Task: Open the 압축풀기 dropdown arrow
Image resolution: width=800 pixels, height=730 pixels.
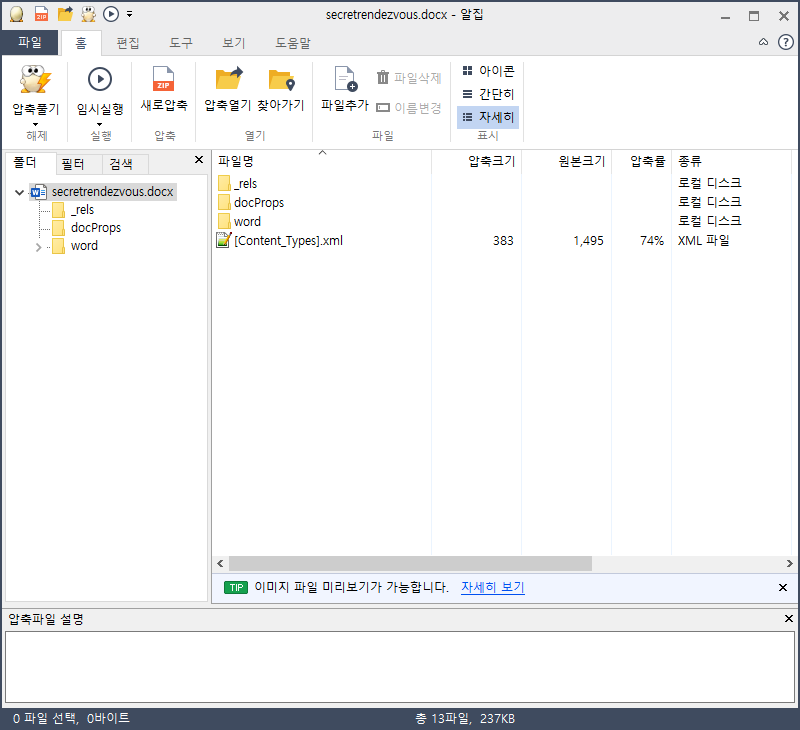Action: [35, 124]
